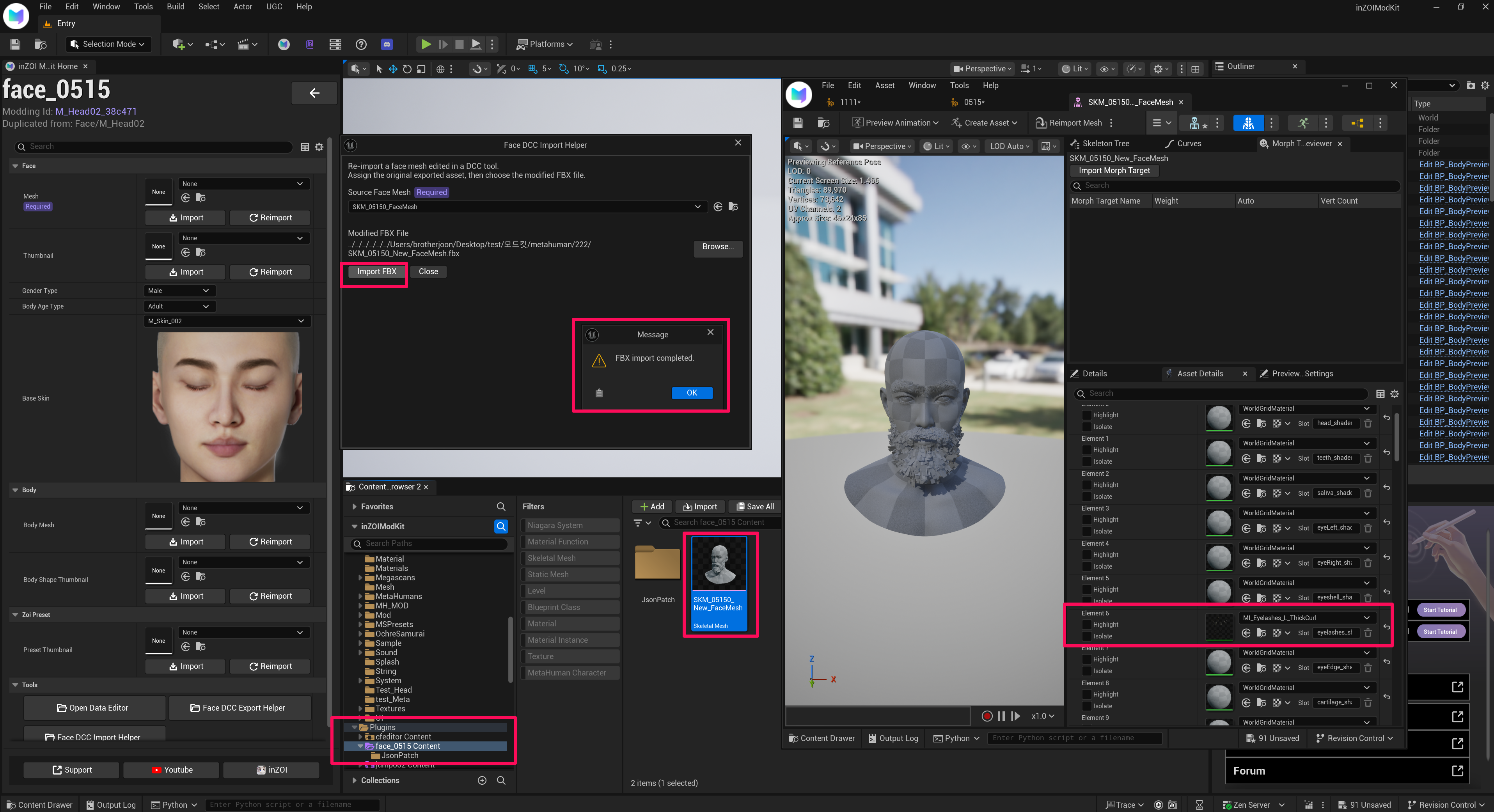Open the Actor menu in main menu bar
The width and height of the screenshot is (1494, 812).
click(242, 7)
